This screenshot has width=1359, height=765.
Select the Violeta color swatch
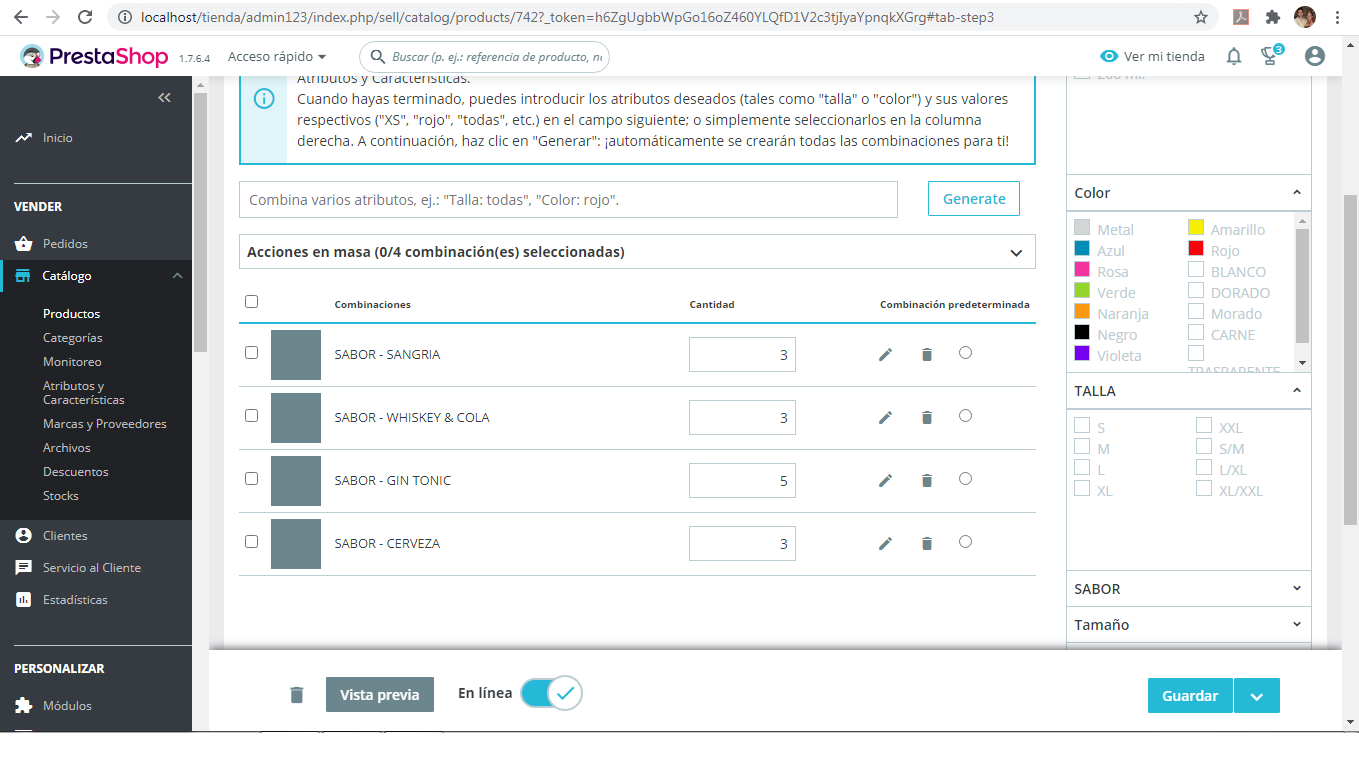[1082, 353]
